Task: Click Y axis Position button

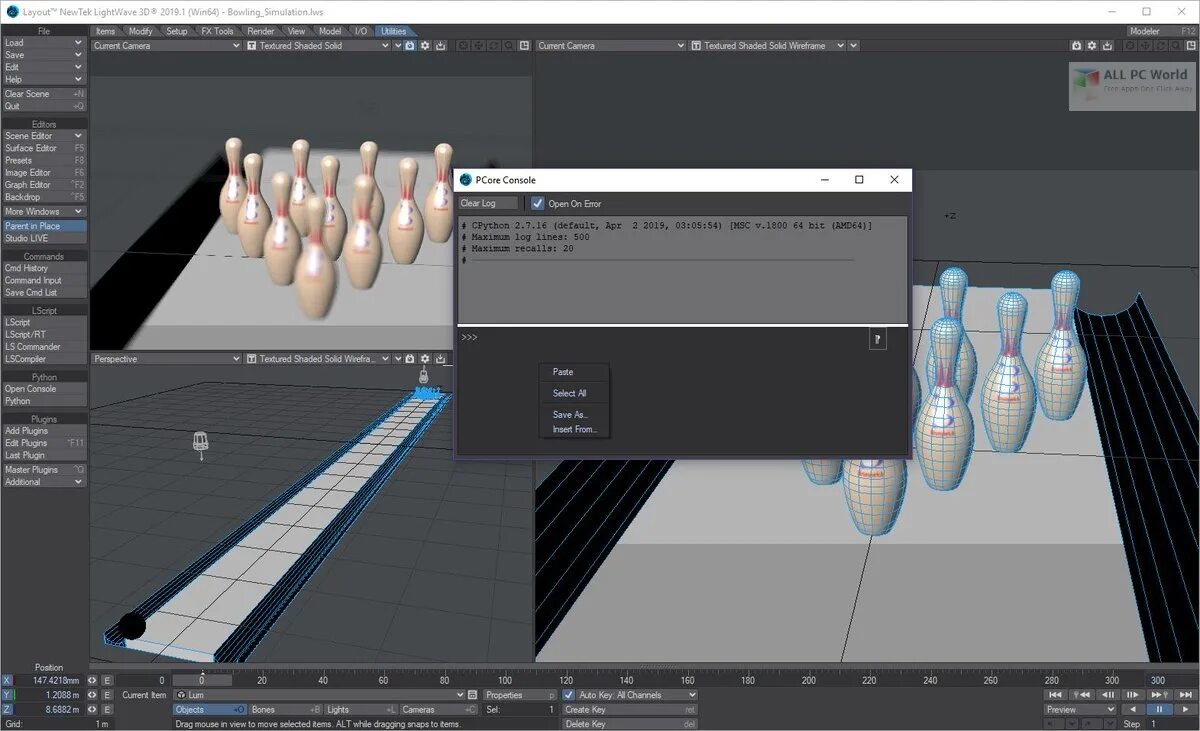Action: coord(7,695)
